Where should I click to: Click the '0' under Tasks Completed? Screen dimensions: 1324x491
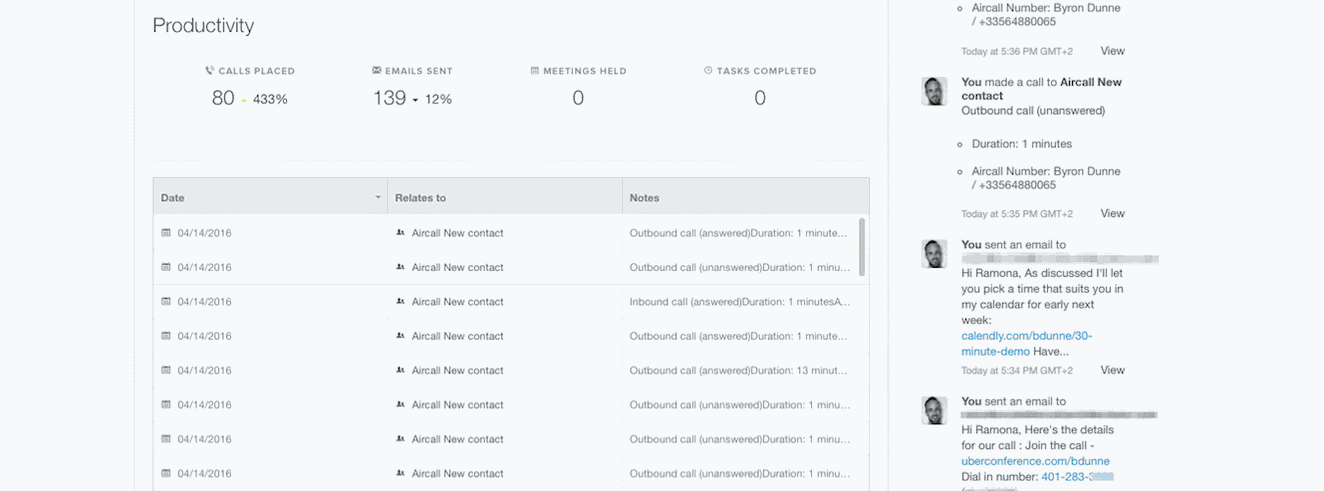click(760, 98)
